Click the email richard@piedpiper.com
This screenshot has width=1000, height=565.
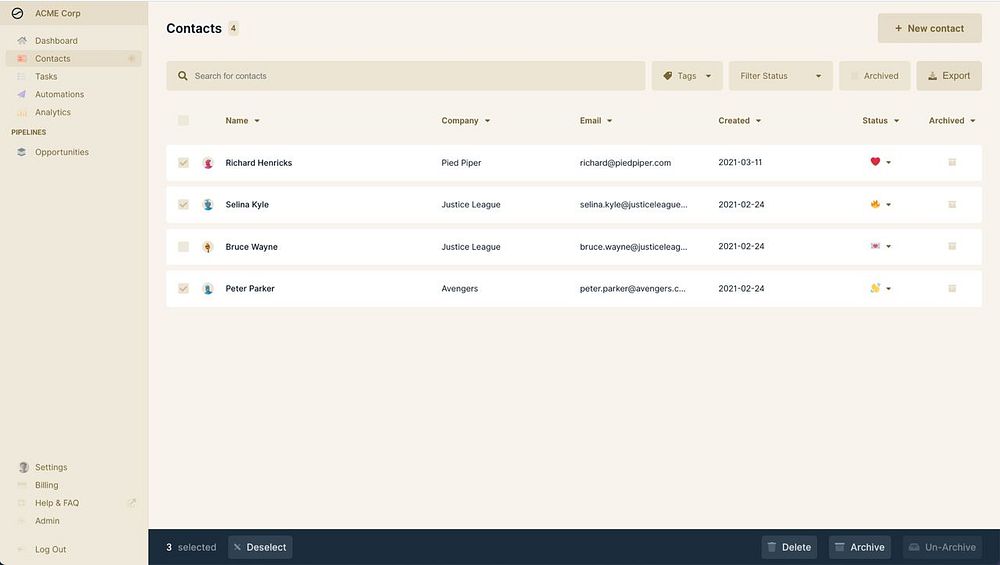pyautogui.click(x=625, y=163)
